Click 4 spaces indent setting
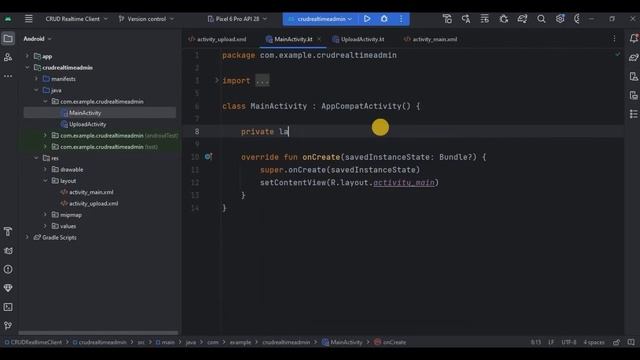Image resolution: width=640 pixels, height=360 pixels. coord(594,342)
